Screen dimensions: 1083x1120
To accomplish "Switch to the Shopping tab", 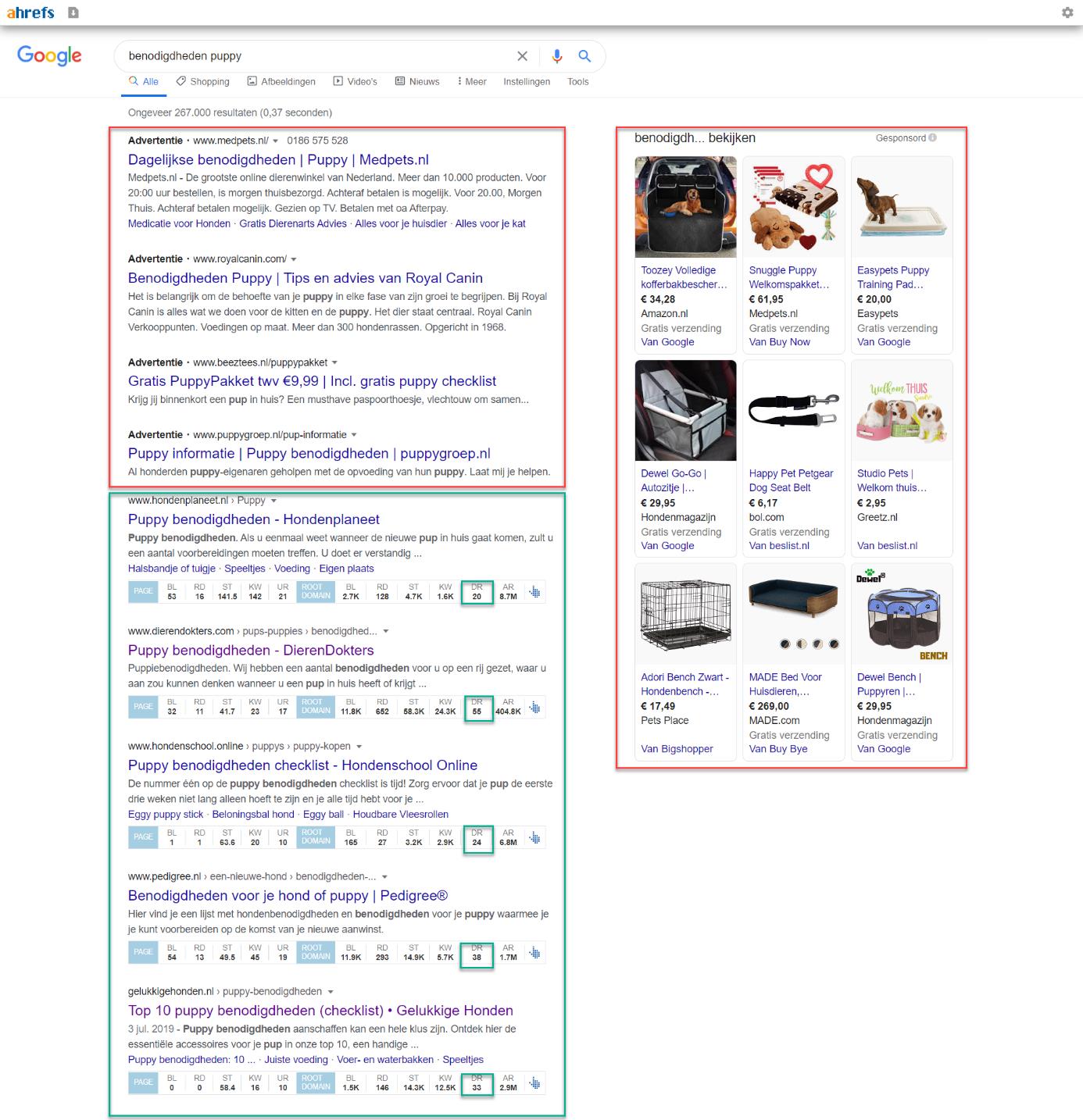I will pos(203,81).
